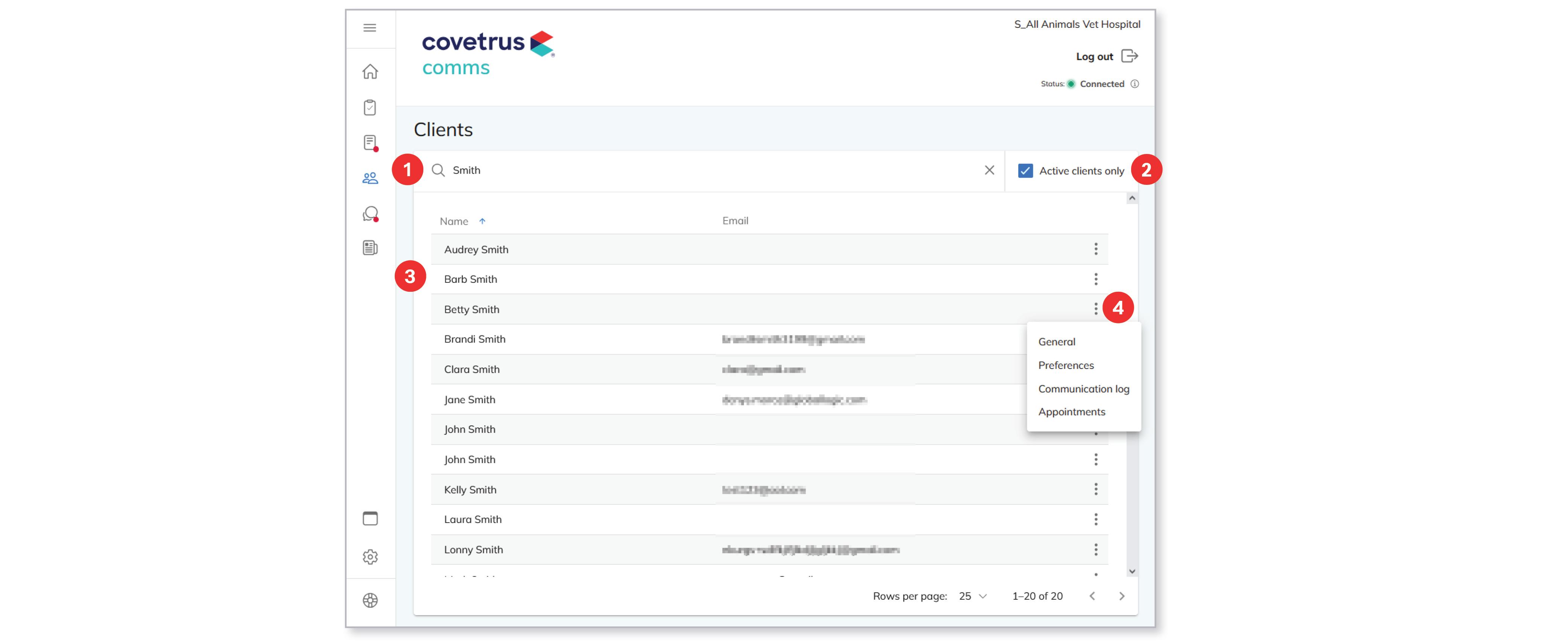Click the globe icon at sidebar bottom

(371, 600)
